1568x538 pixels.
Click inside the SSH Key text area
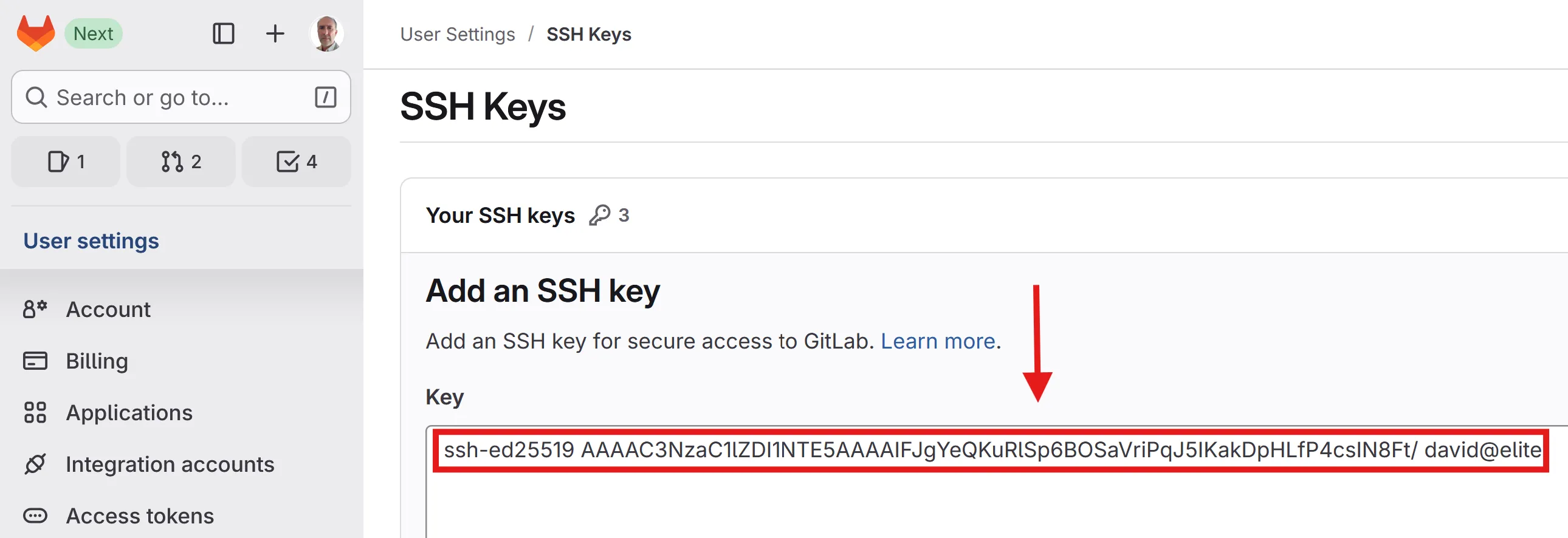click(x=974, y=499)
